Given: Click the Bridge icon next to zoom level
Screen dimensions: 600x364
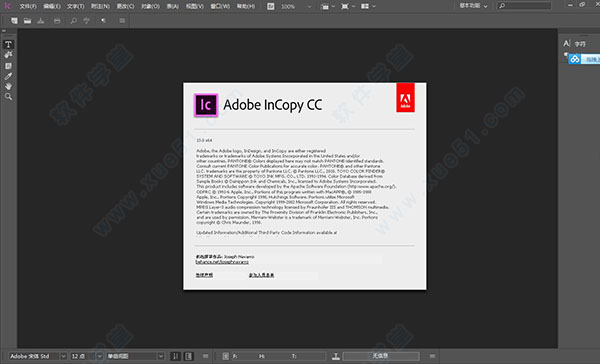Looking at the screenshot, I should 271,6.
